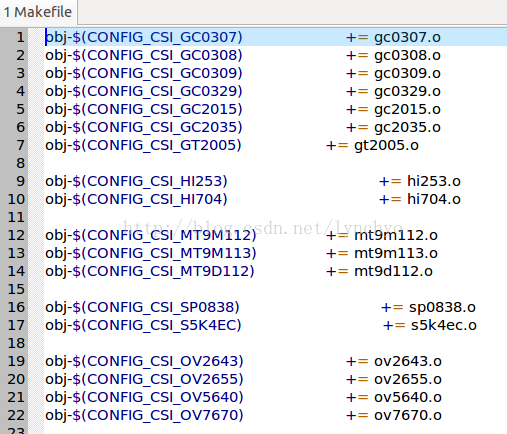Click text mt9m113.o

396,253
